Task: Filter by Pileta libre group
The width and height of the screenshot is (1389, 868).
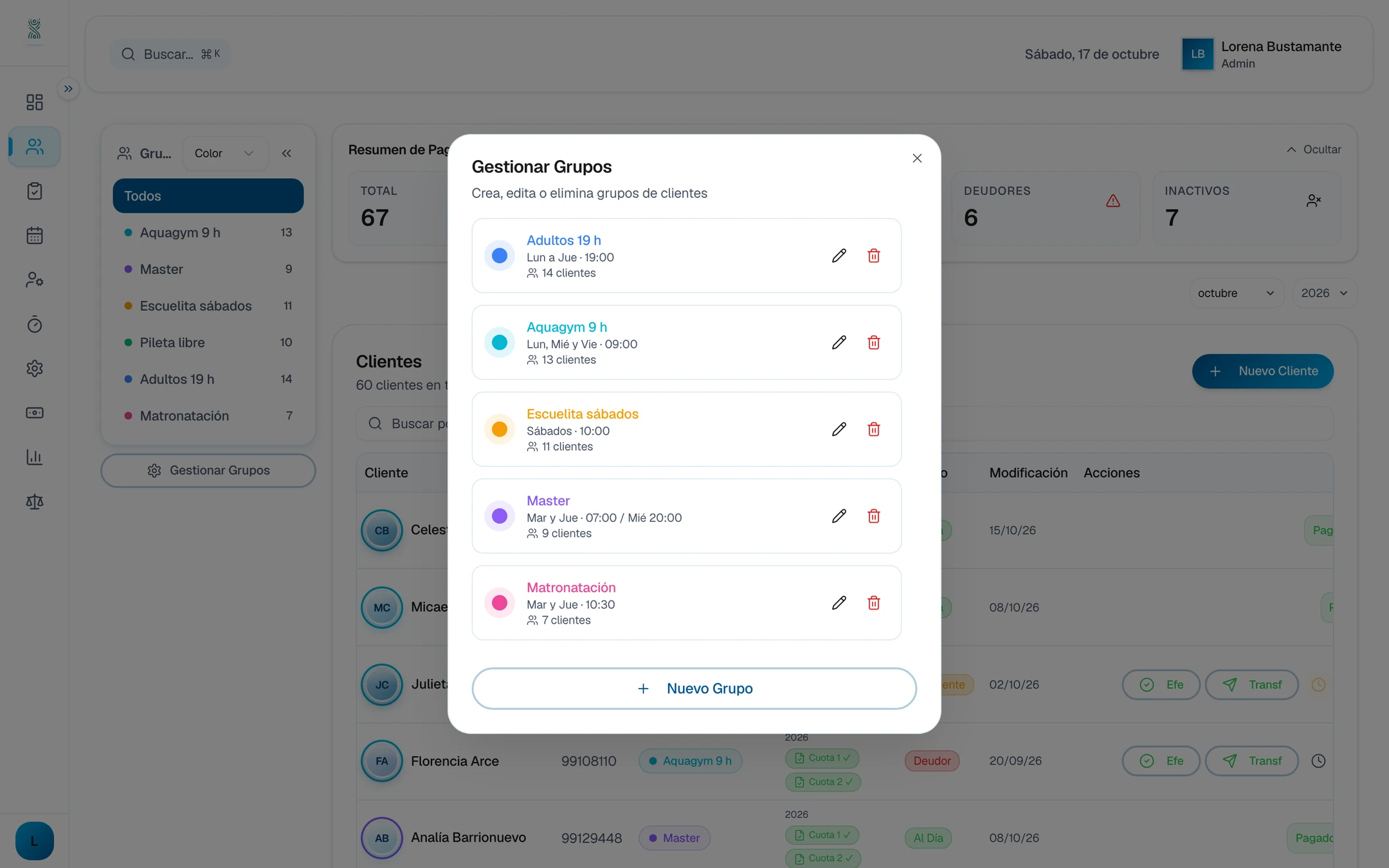Action: pos(208,343)
